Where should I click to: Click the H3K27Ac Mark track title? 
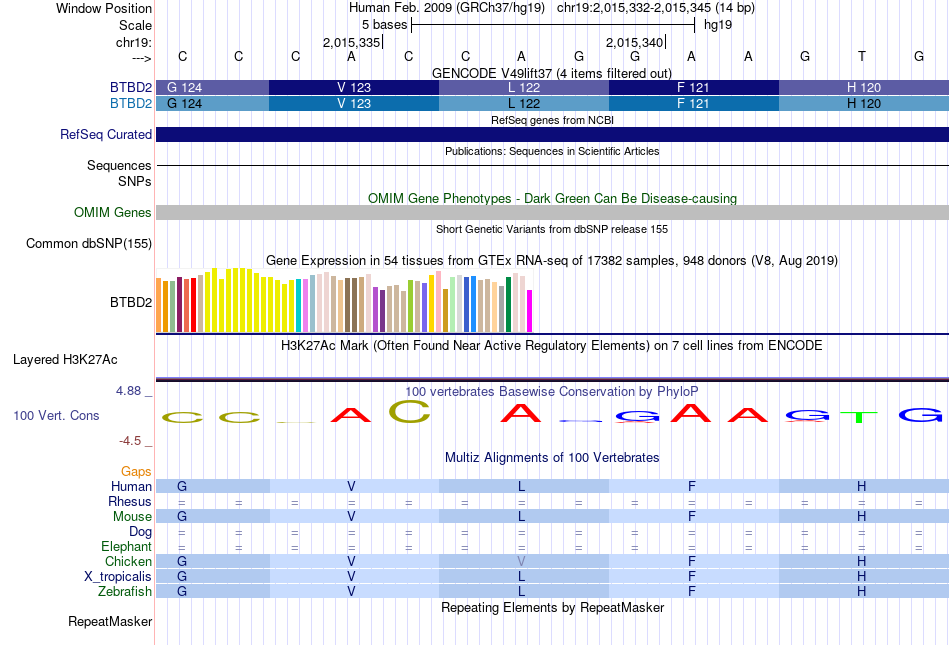[552, 346]
